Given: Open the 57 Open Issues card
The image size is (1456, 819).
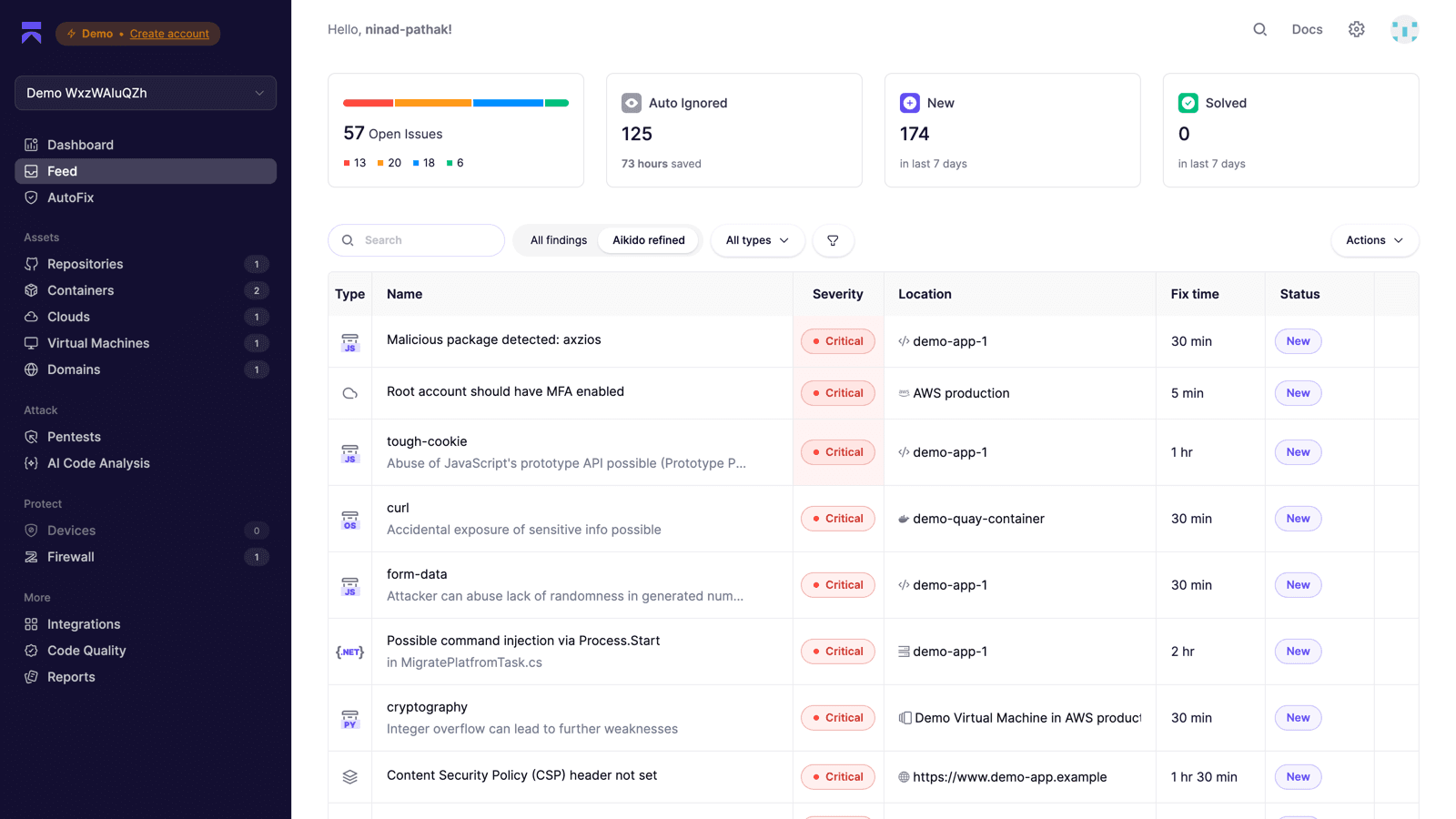Looking at the screenshot, I should pos(456,130).
